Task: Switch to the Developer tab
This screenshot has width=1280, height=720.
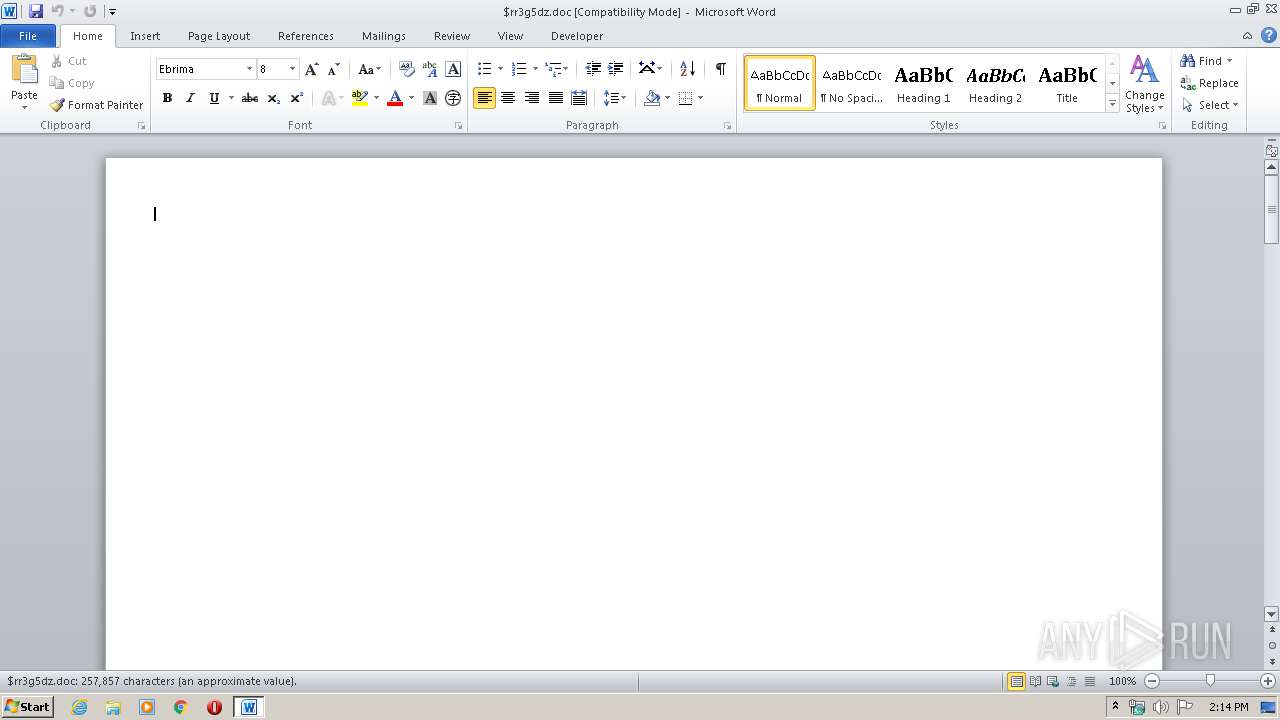Action: tap(577, 36)
